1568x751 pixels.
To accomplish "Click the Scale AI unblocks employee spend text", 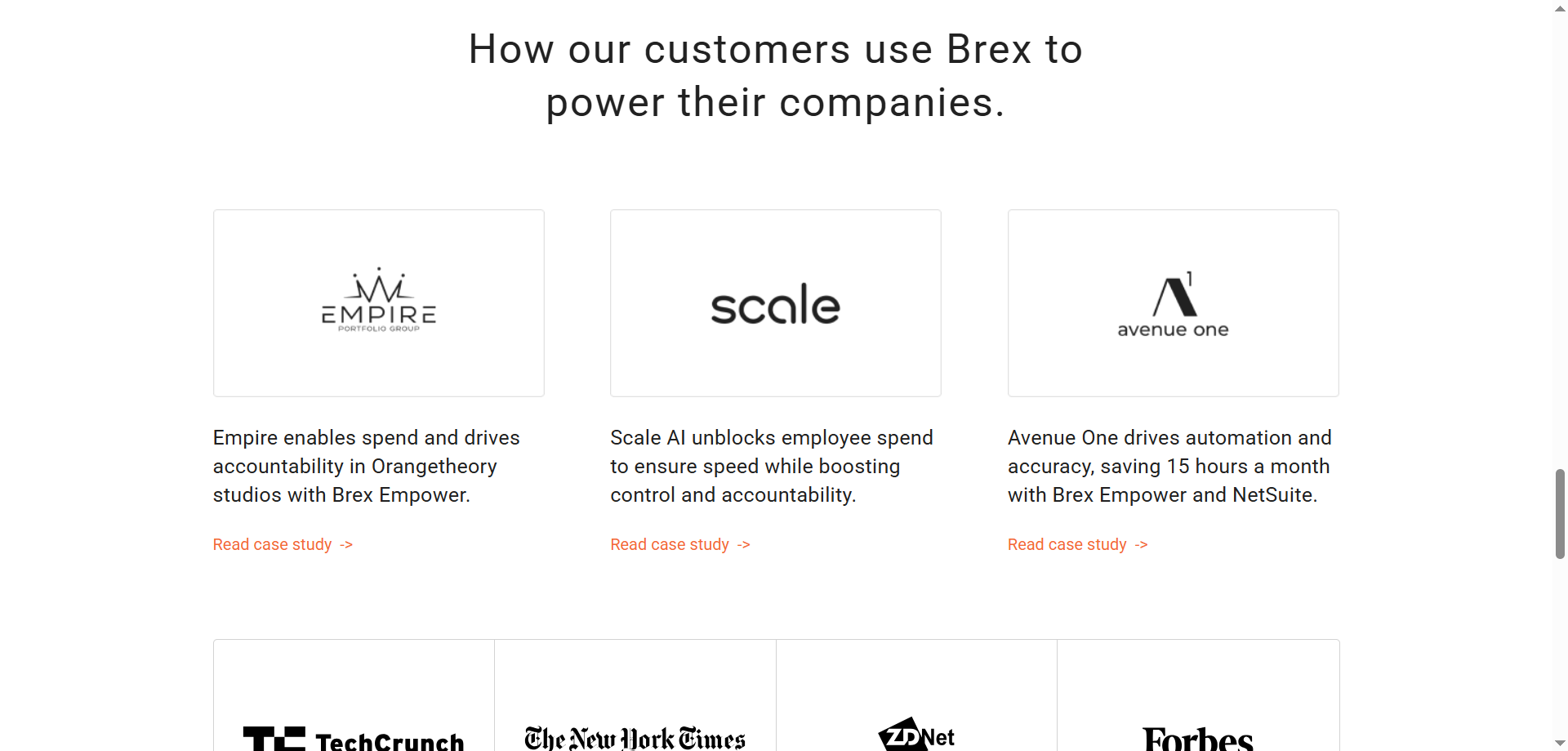I will 772,467.
